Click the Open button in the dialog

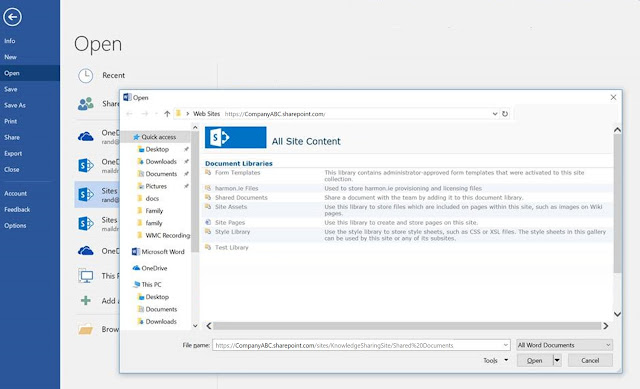(535, 360)
